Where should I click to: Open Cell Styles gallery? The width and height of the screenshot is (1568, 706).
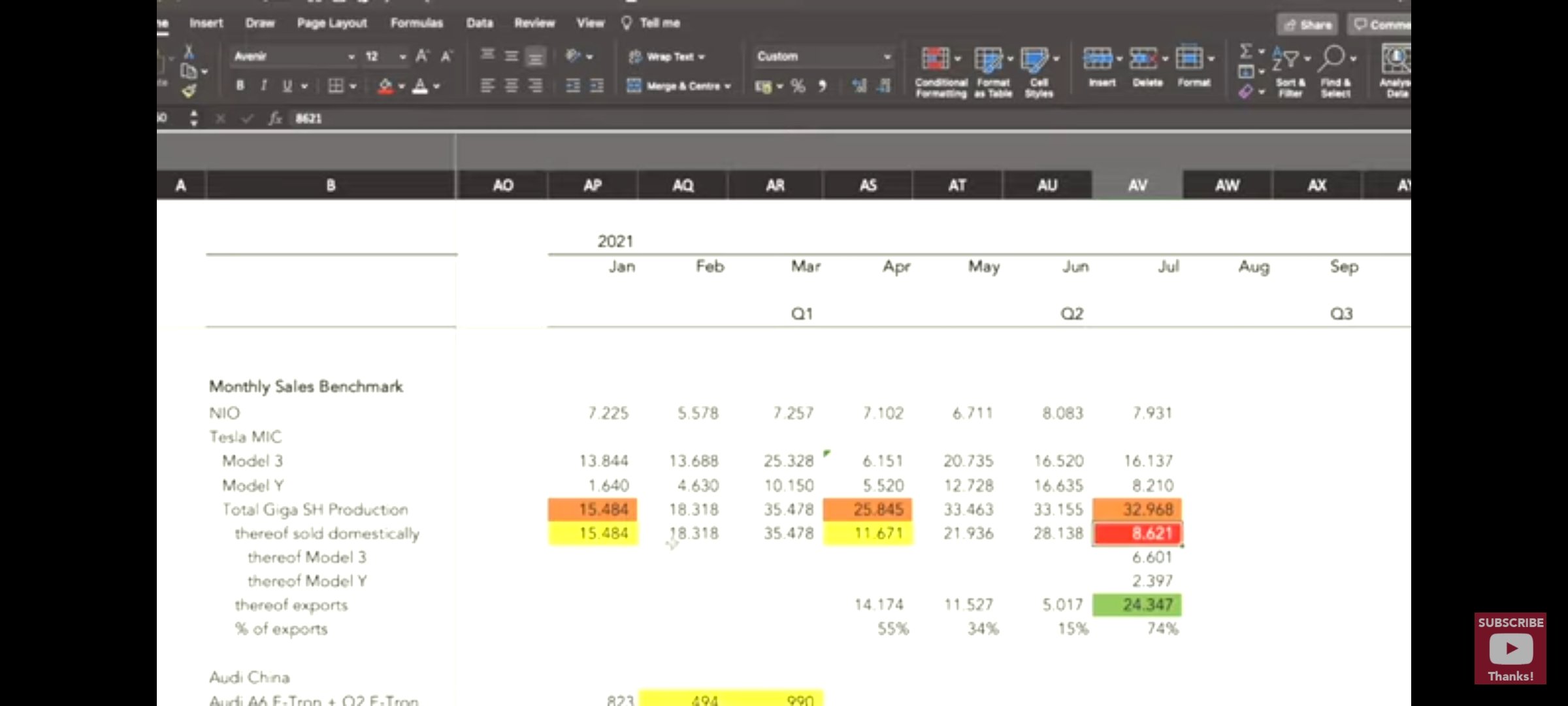click(x=1035, y=59)
